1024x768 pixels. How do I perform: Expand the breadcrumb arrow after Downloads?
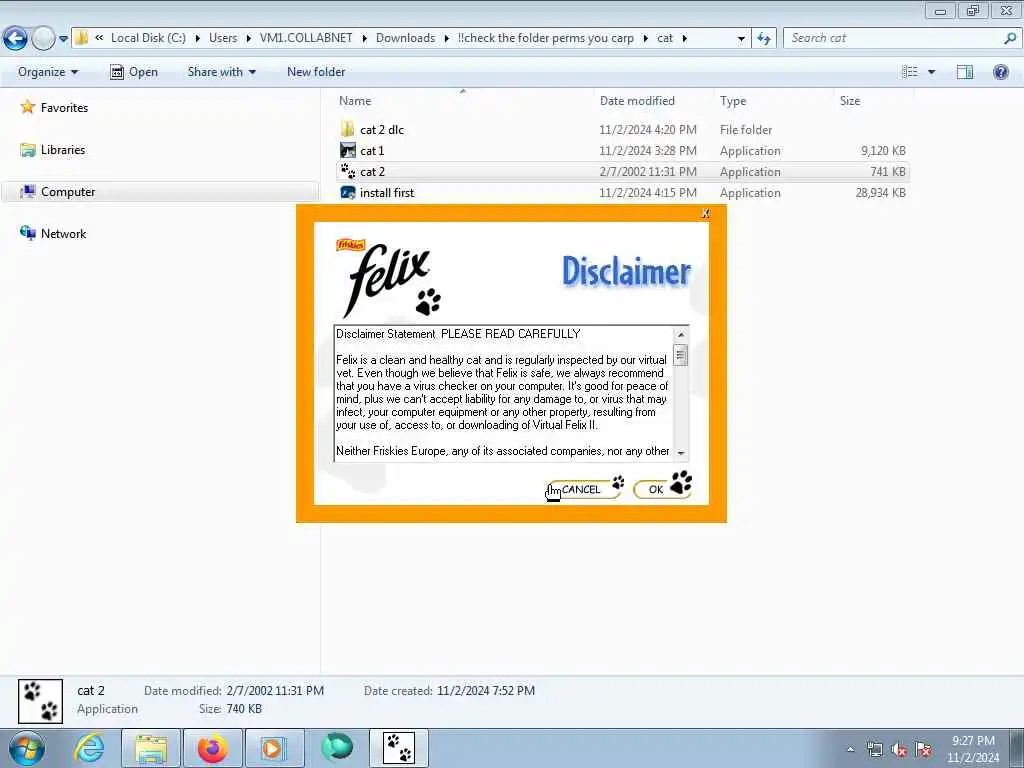click(446, 39)
